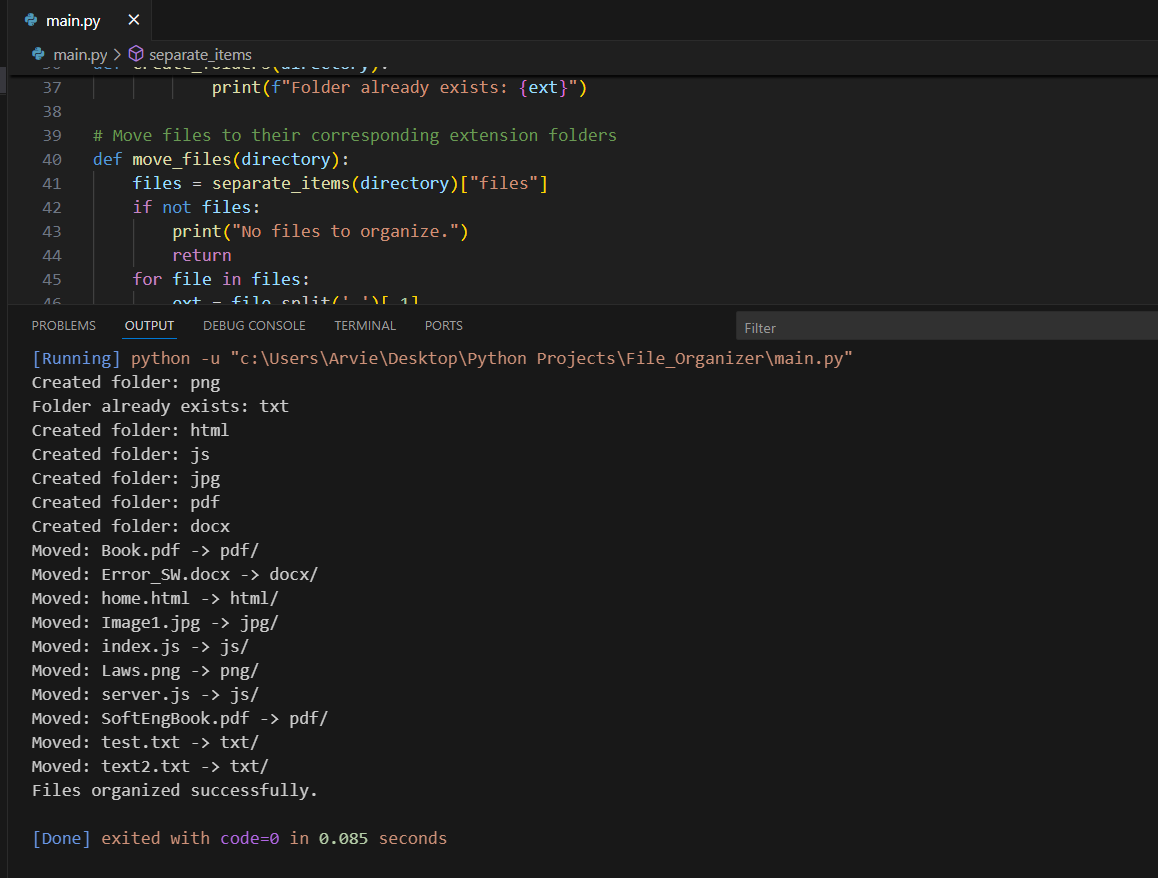Click the separate_items symbol cube icon
Image resolution: width=1158 pixels, height=878 pixels.
pyautogui.click(x=136, y=54)
